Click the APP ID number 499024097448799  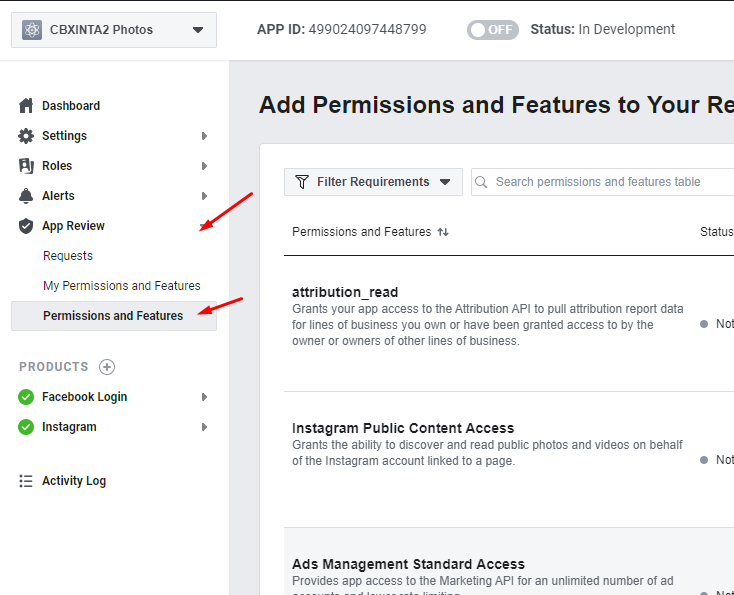pos(367,29)
